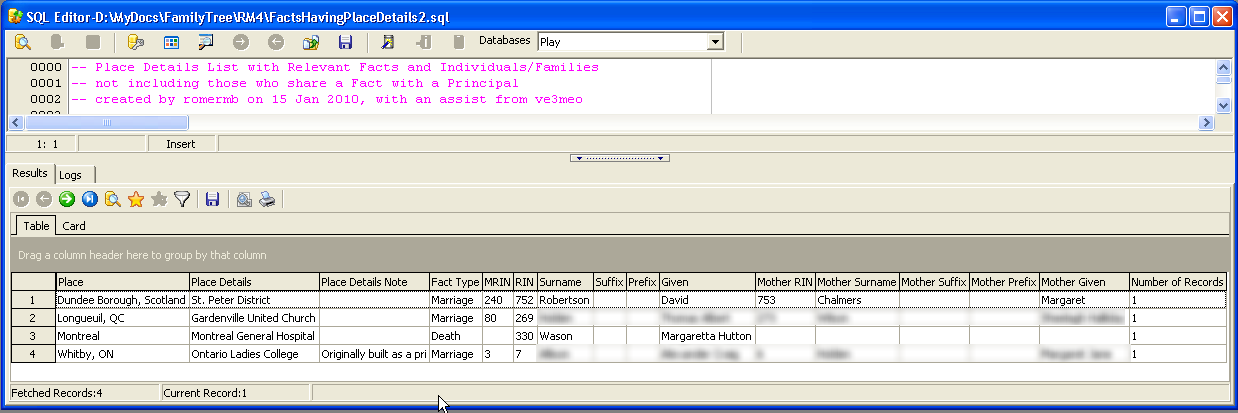
Task: Click the Mother Given column header
Action: point(1084,282)
